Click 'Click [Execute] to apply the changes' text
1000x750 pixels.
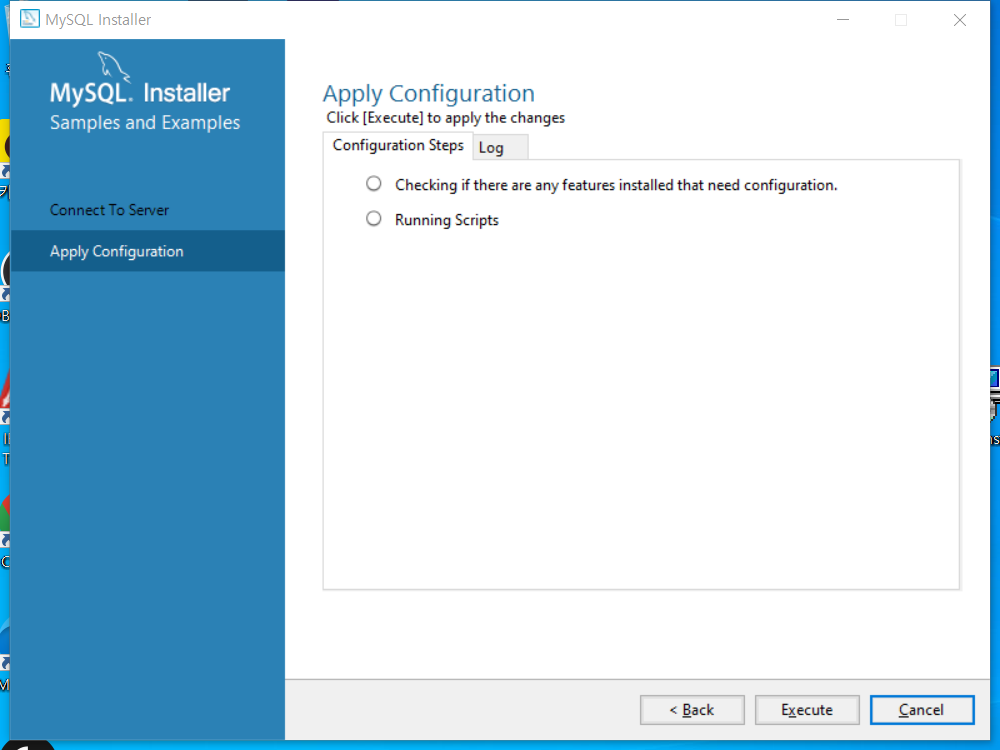click(446, 118)
